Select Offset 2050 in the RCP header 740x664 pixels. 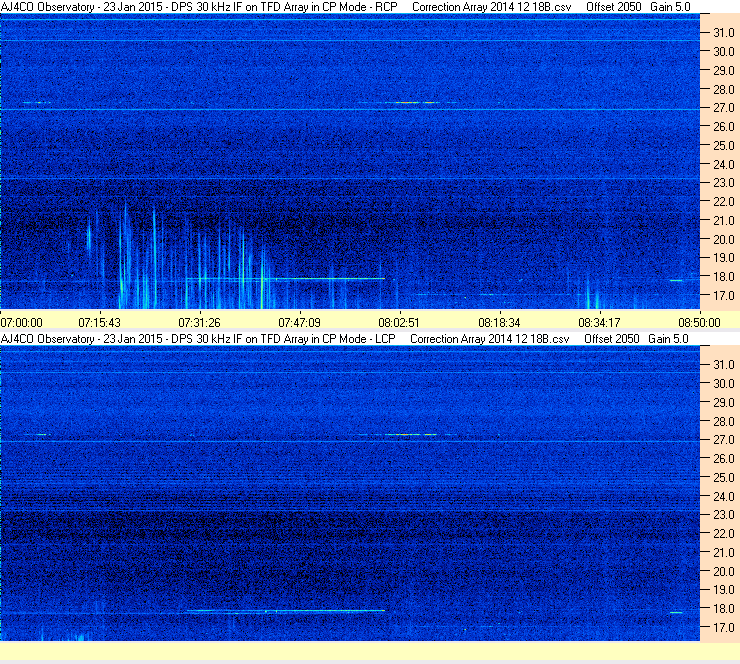pyautogui.click(x=614, y=7)
